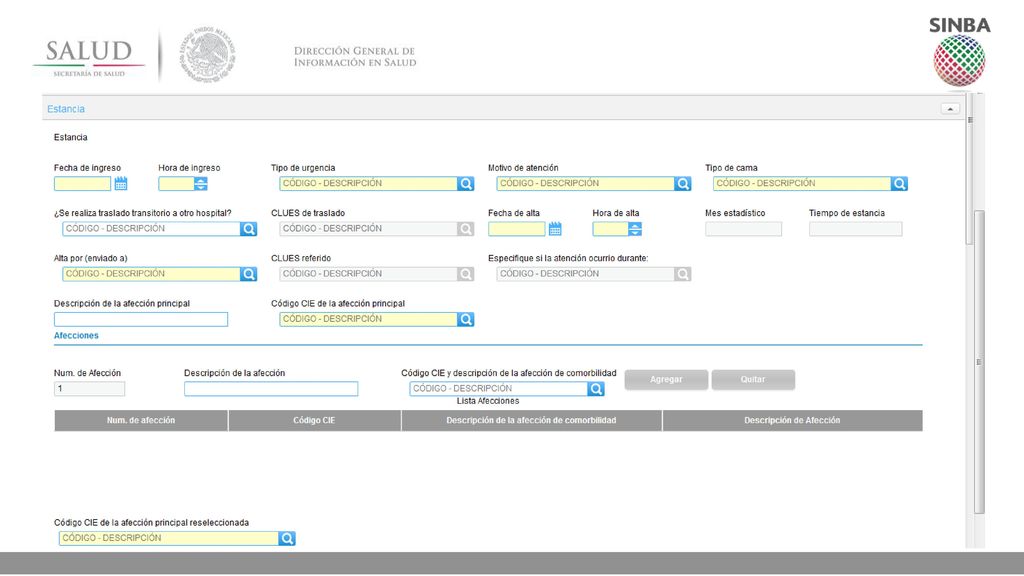This screenshot has height=576, width=1024.
Task: Search Alta por (enviado a) codes
Action: [249, 274]
